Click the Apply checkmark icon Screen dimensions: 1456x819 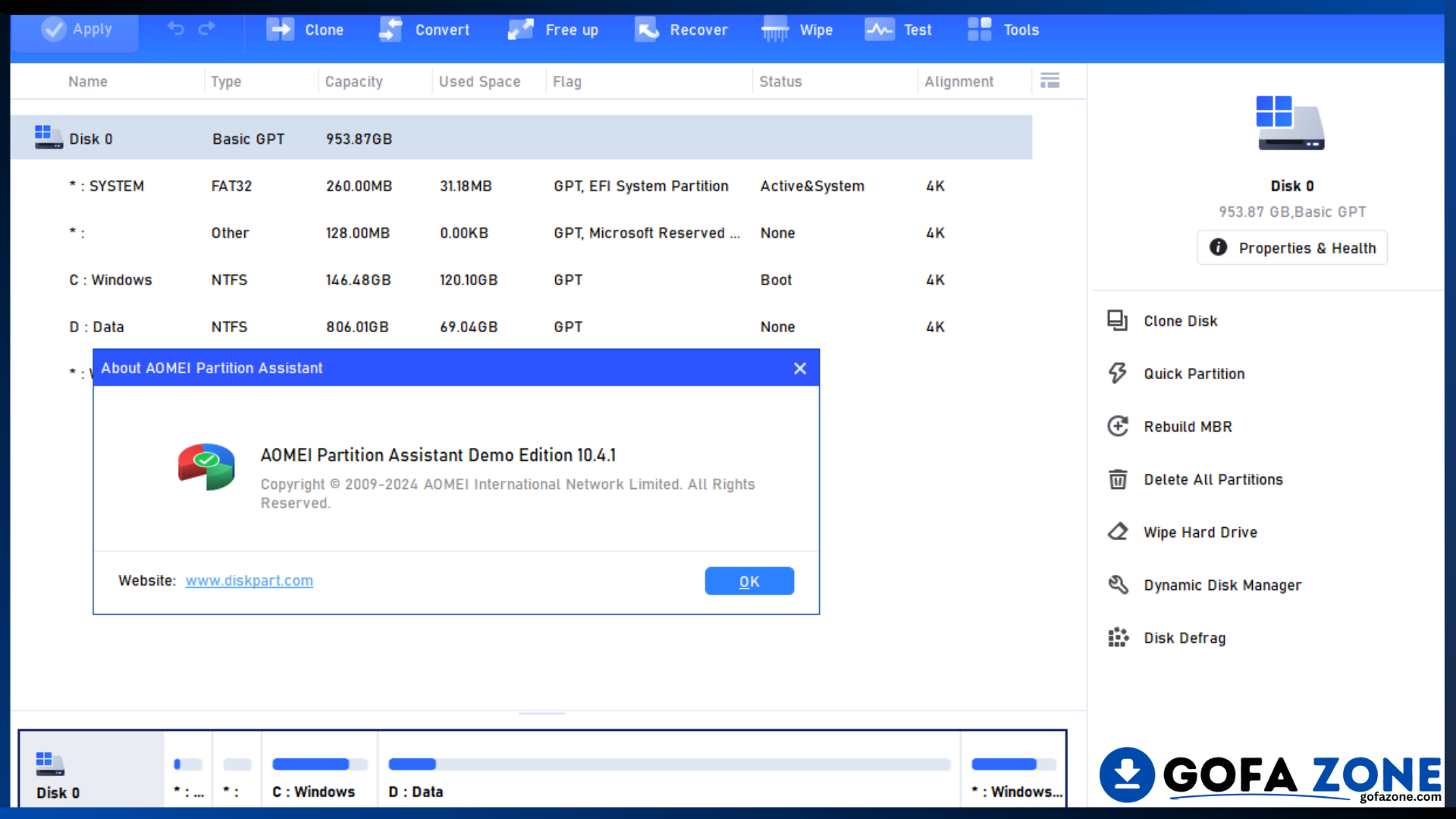click(54, 30)
